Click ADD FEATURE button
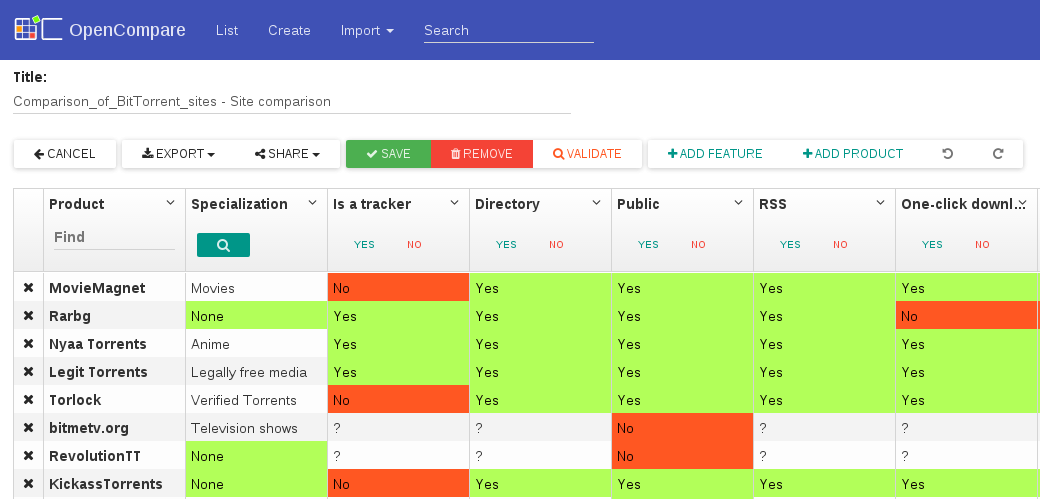Viewport: 1040px width, 499px height. click(x=715, y=154)
